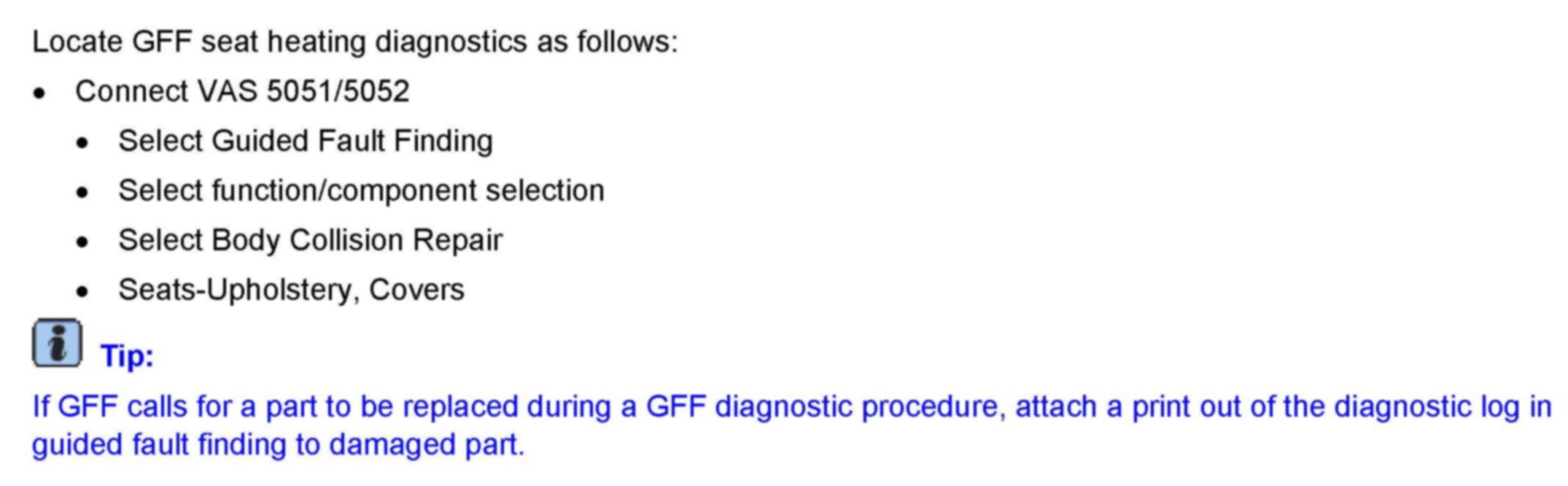Click the "Seats-Upholstery, Covers" entry

[291, 290]
